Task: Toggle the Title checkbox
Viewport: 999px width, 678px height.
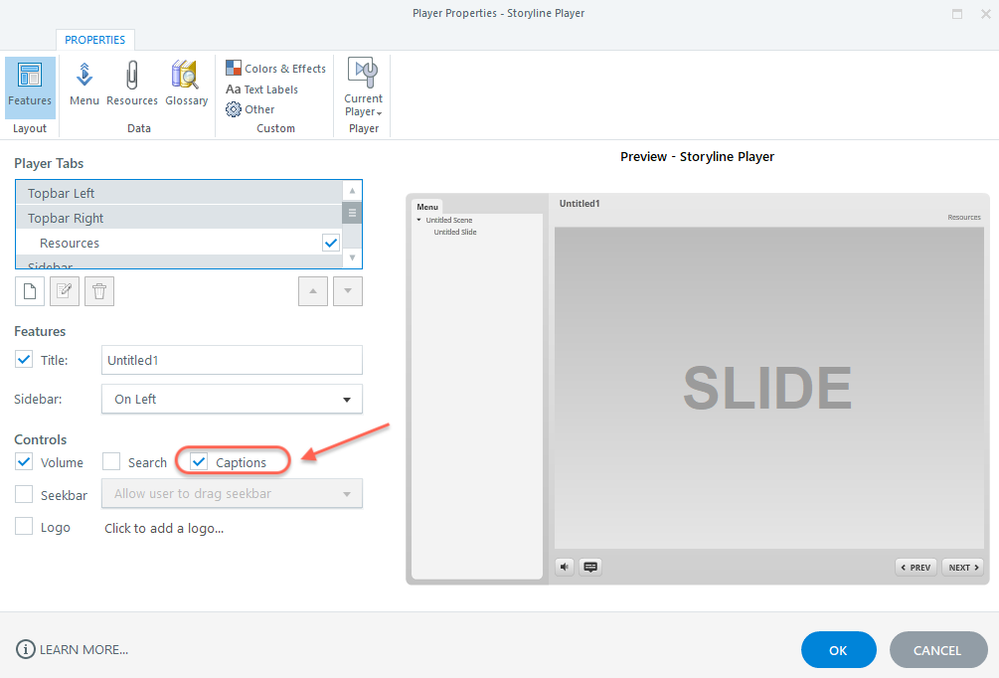Action: pos(24,359)
